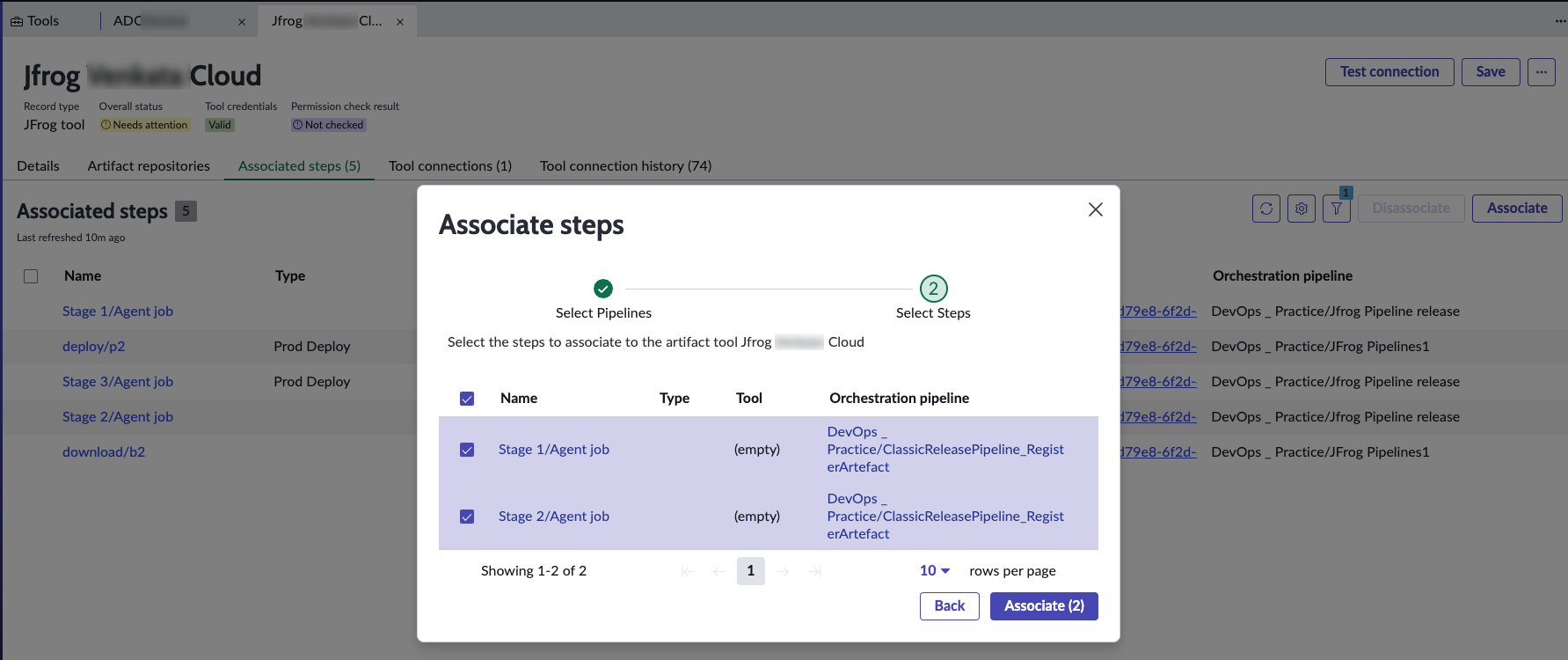Viewport: 1568px width, 660px height.
Task: Click the Test connection button
Action: pyautogui.click(x=1389, y=72)
